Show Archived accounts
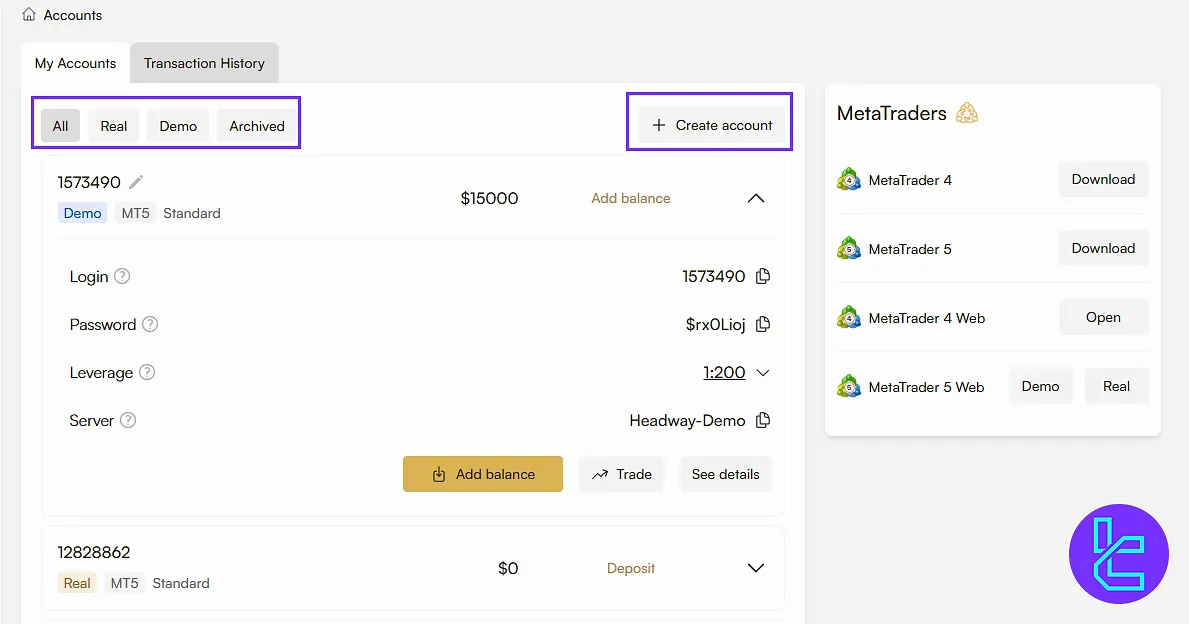 (x=257, y=126)
